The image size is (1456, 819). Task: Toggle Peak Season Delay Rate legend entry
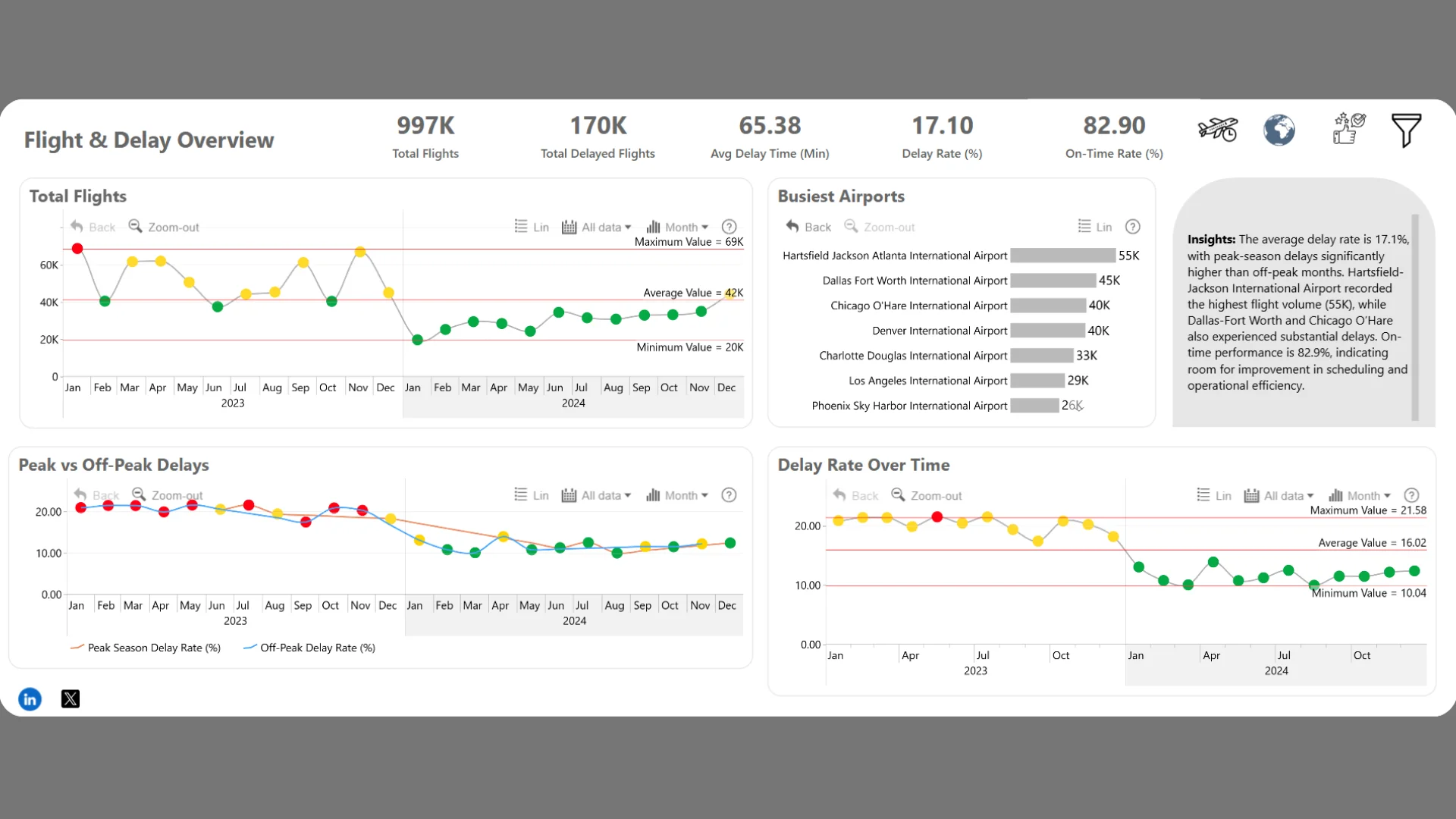tap(145, 648)
